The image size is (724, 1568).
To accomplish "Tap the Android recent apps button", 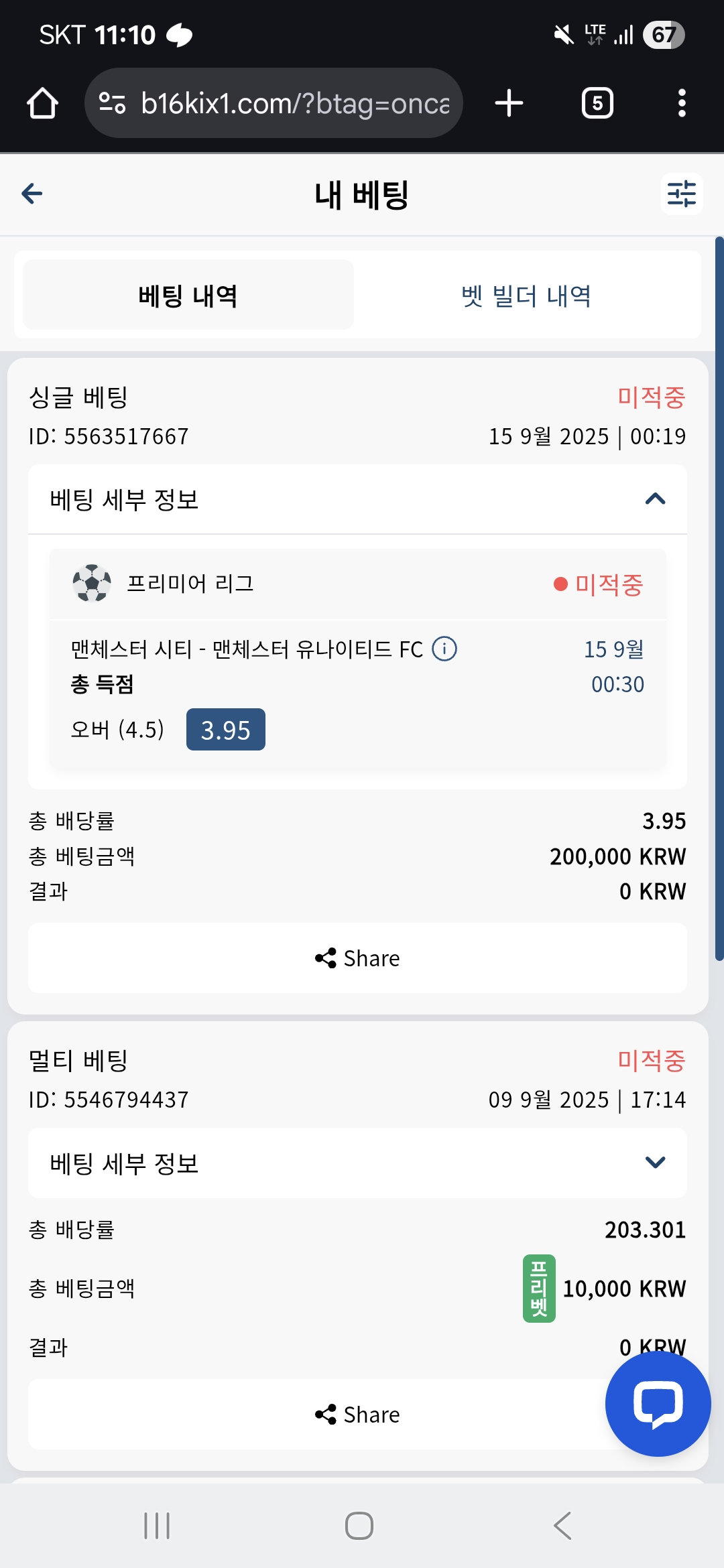I will (157, 1526).
